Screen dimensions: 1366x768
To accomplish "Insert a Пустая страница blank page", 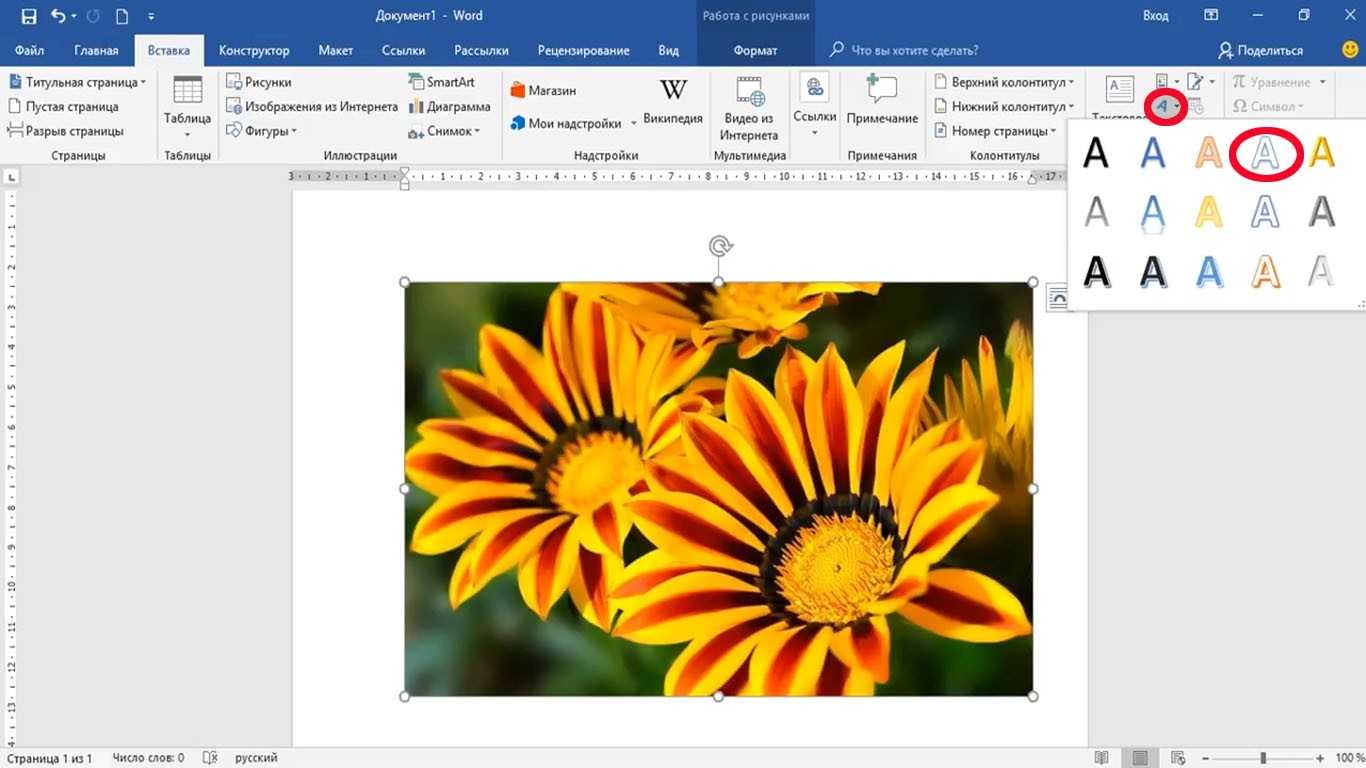I will click(x=63, y=106).
